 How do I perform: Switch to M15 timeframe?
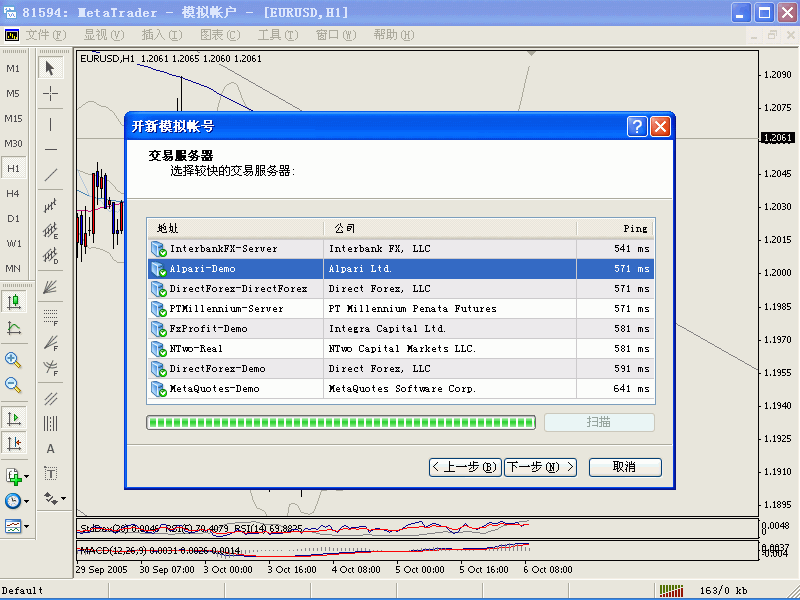pyautogui.click(x=13, y=118)
